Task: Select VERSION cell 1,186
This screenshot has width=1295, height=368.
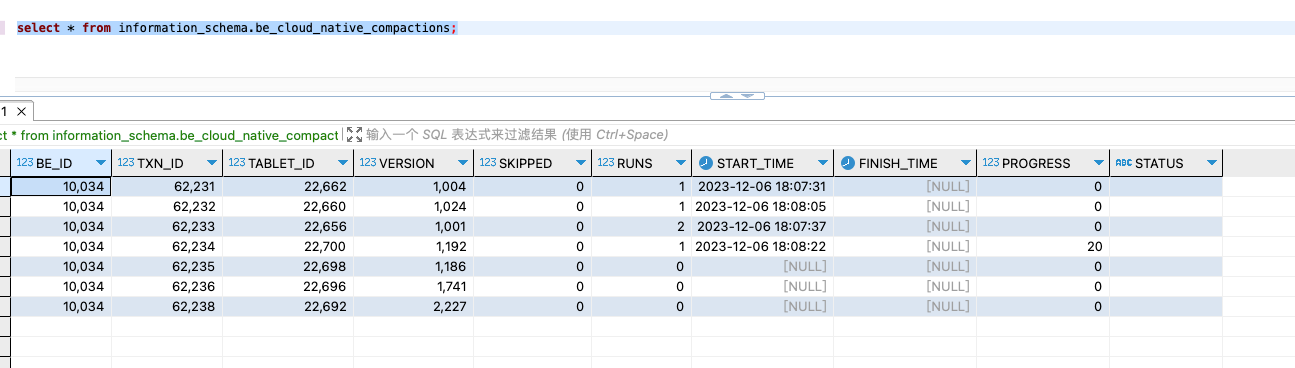Action: (413, 266)
